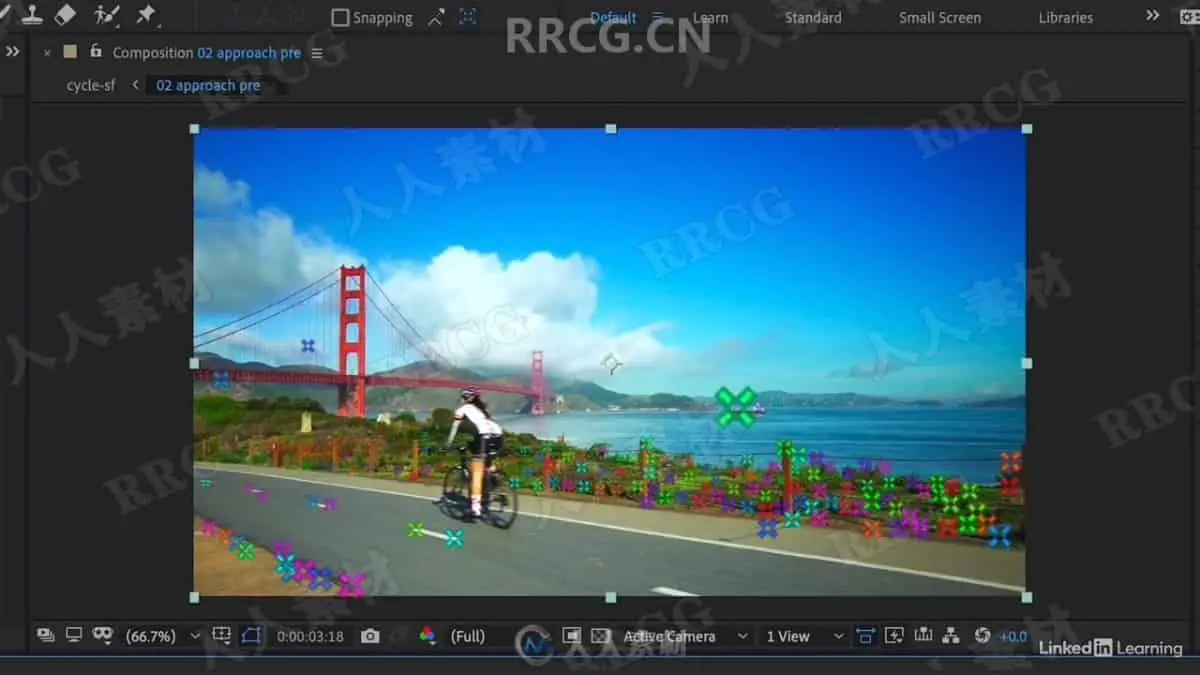1200x675 pixels.
Task: Click the right-middle layer bounding handle
Action: click(x=1026, y=363)
